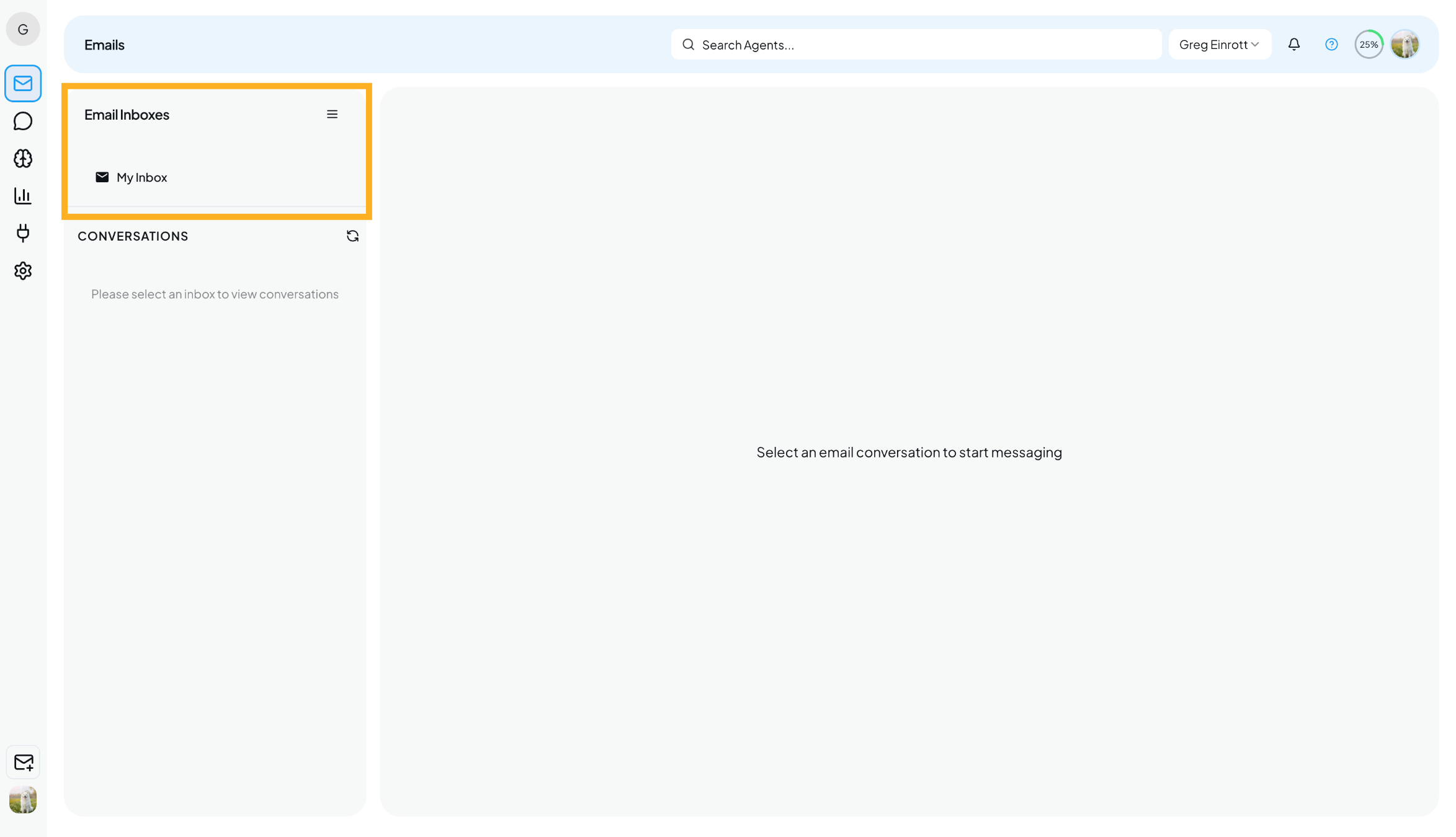The image size is (1456, 837).
Task: Refresh the Conversations list
Action: click(352, 236)
